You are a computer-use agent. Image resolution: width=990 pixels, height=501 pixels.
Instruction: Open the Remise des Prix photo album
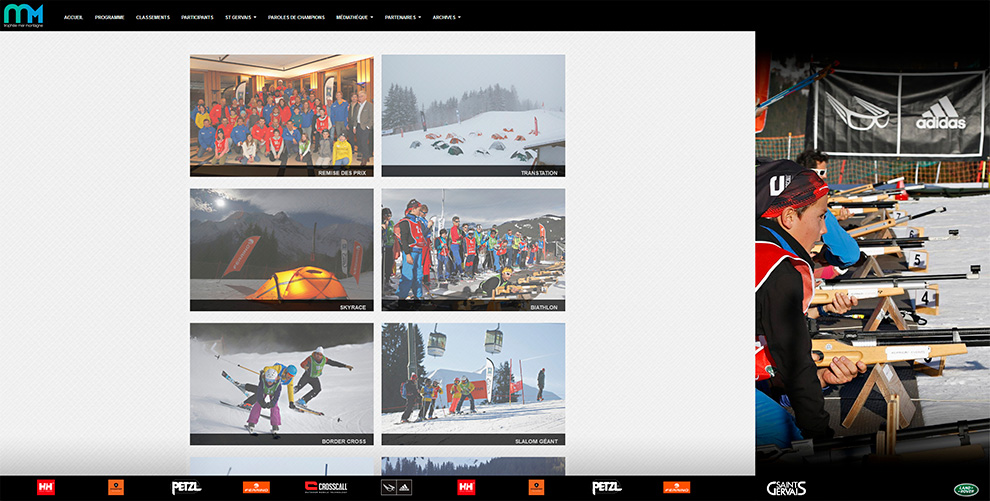tap(281, 115)
